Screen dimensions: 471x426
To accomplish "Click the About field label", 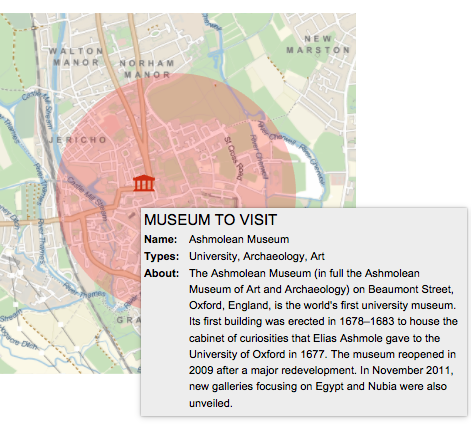I will tap(162, 273).
